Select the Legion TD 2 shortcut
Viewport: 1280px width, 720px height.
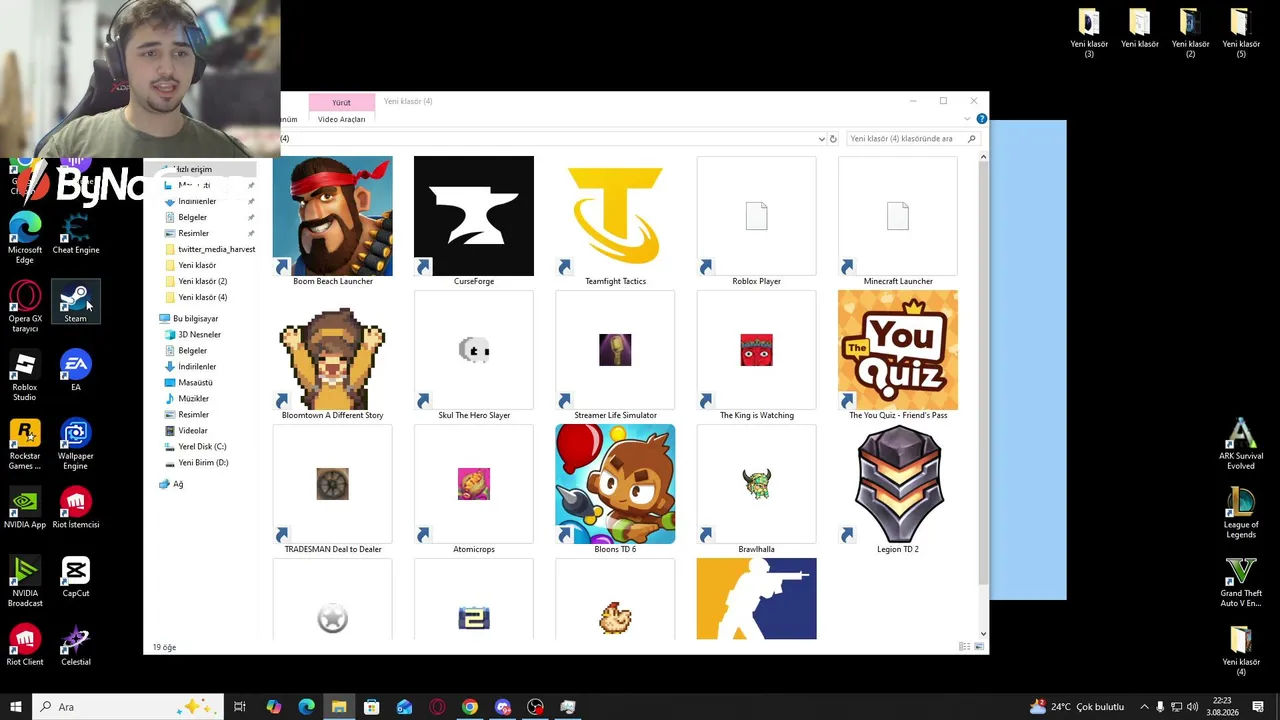click(x=898, y=490)
